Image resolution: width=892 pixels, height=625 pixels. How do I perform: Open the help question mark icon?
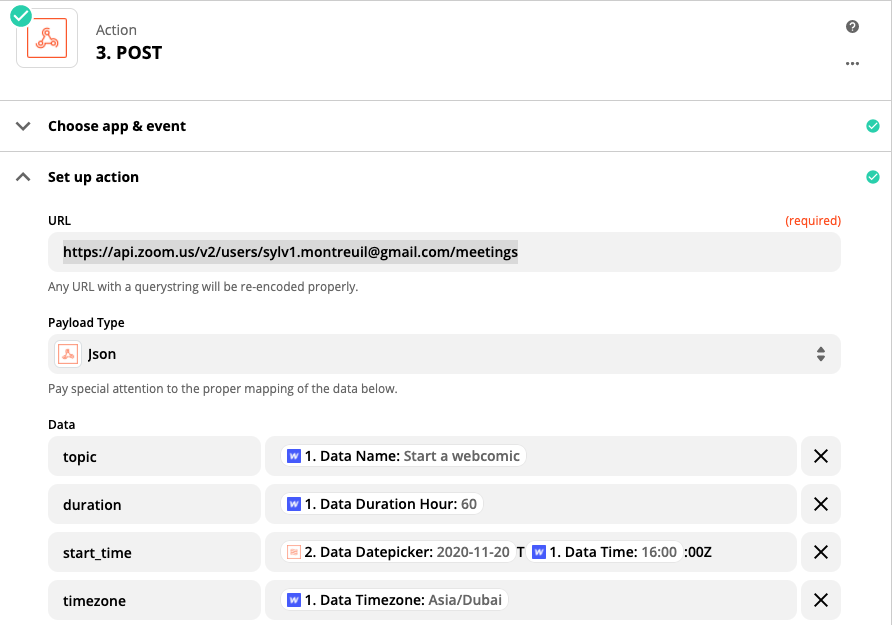pyautogui.click(x=852, y=27)
